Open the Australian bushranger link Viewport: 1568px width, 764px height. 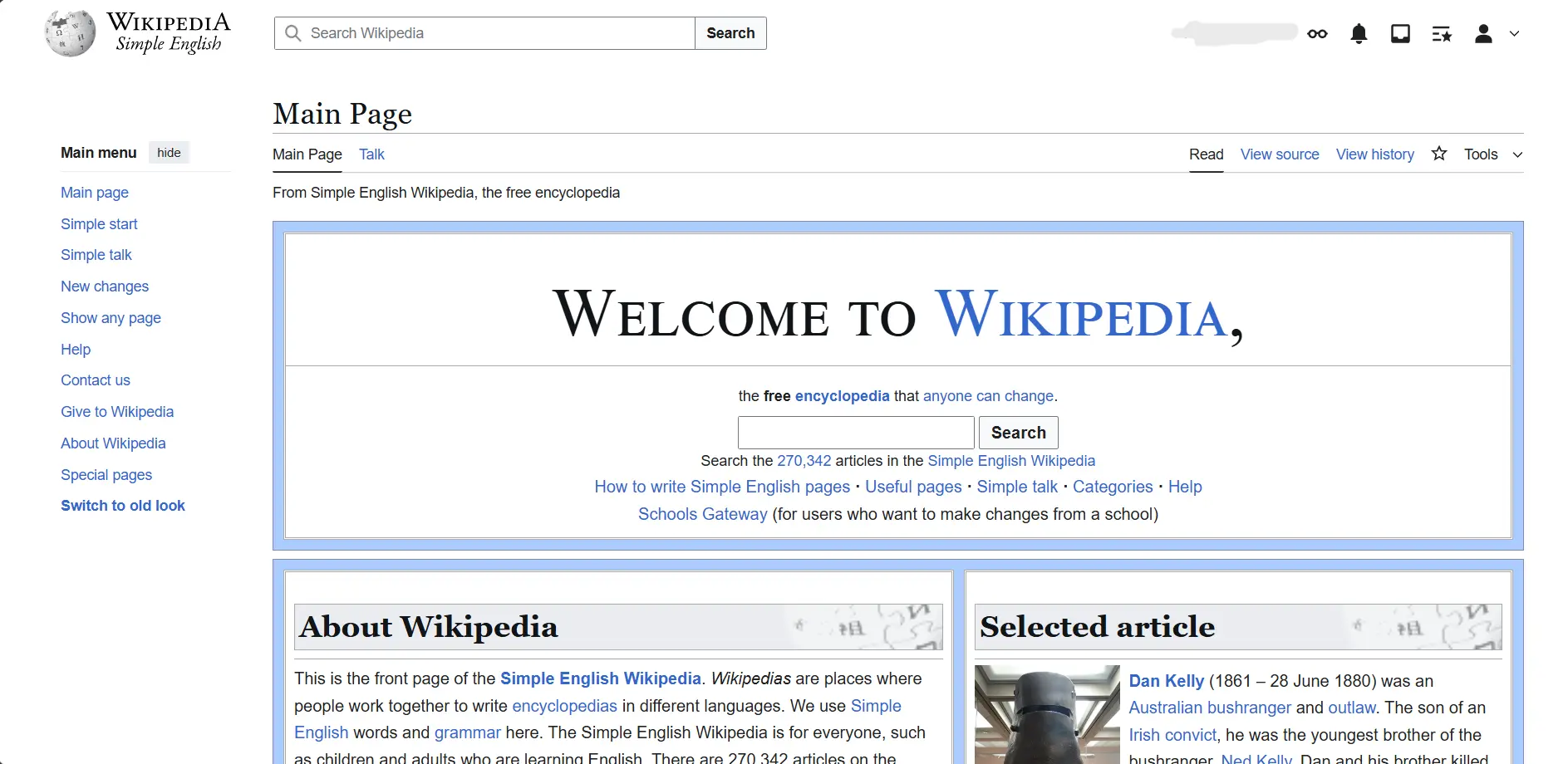tap(1210, 708)
